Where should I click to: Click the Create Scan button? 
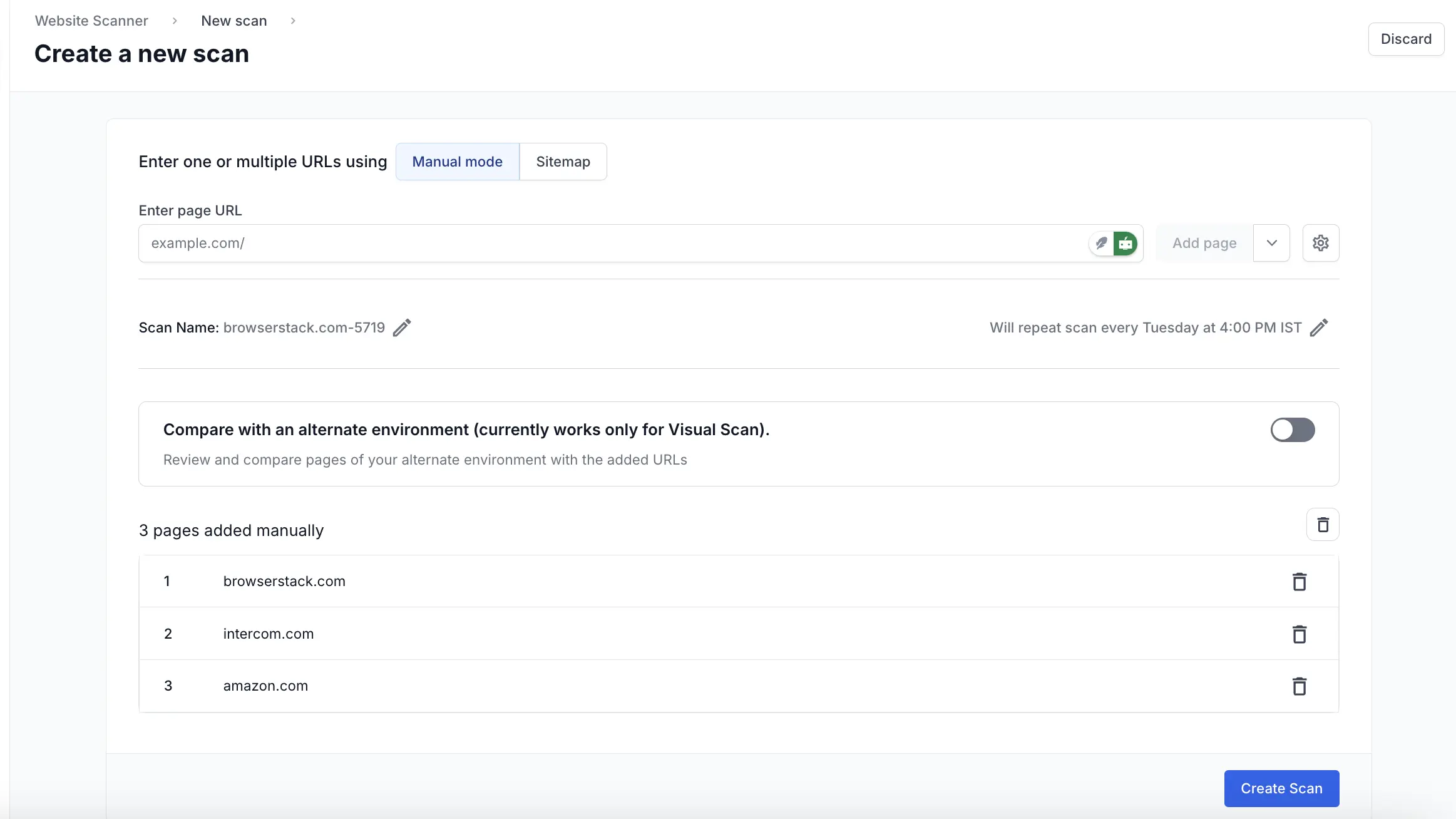click(1281, 788)
